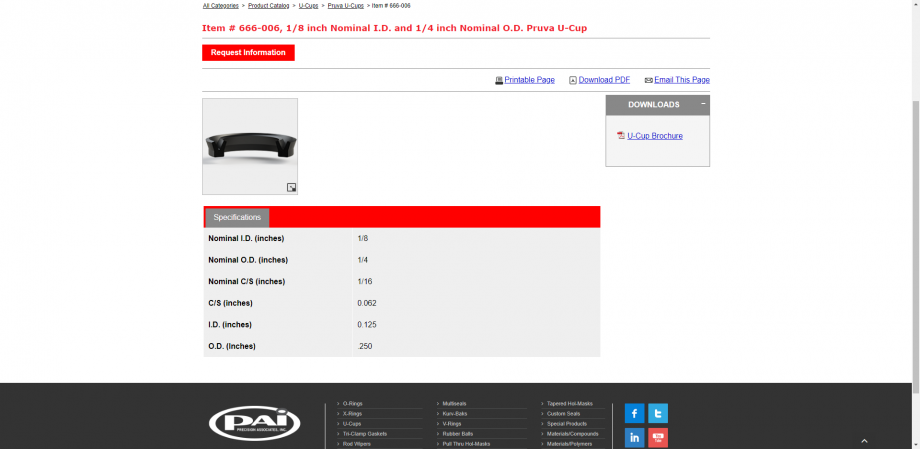Screen dimensions: 920x449
Task: Open the Facebook social icon
Action: (634, 413)
